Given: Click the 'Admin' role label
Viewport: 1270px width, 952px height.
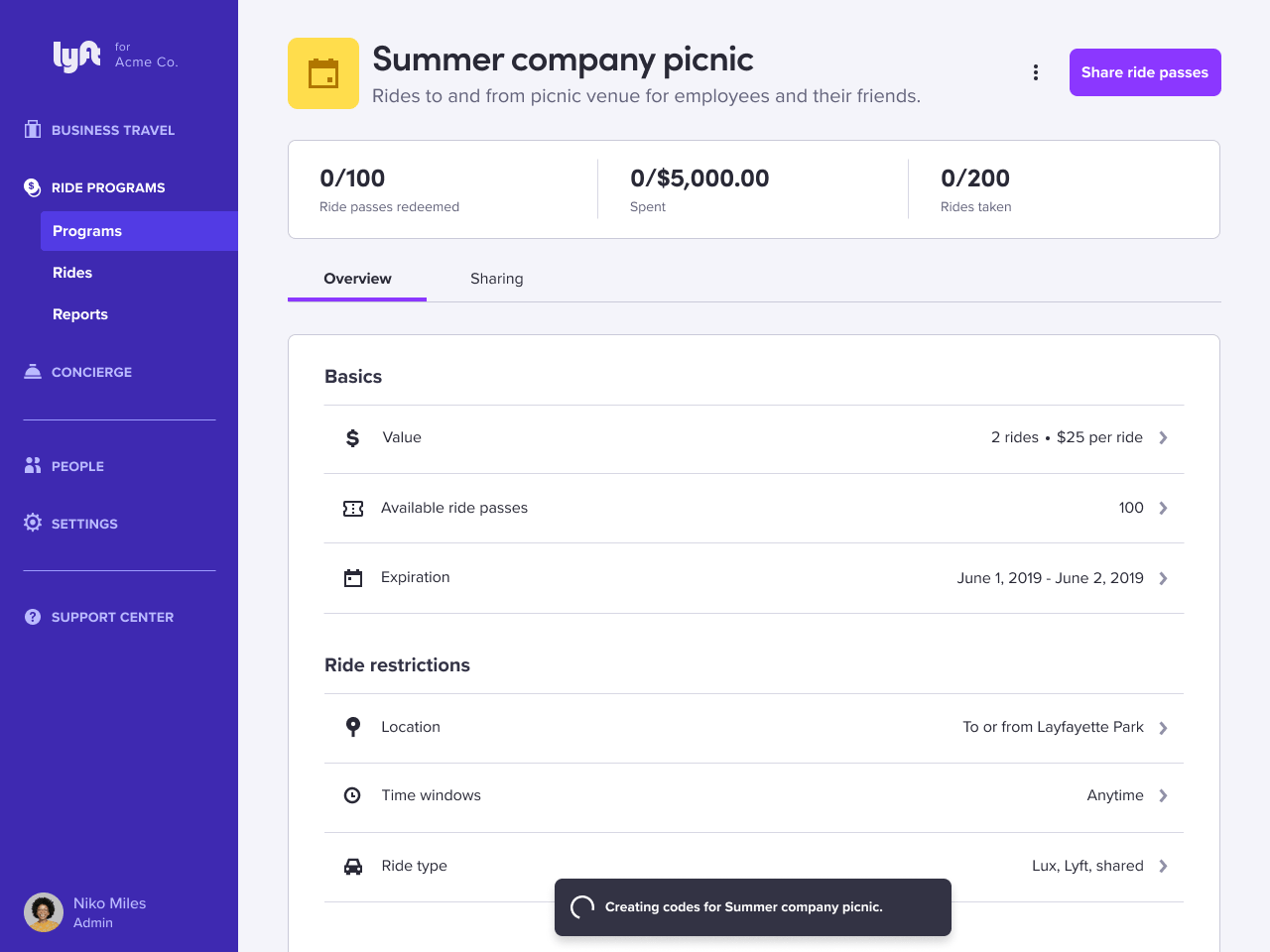Looking at the screenshot, I should click(x=93, y=923).
